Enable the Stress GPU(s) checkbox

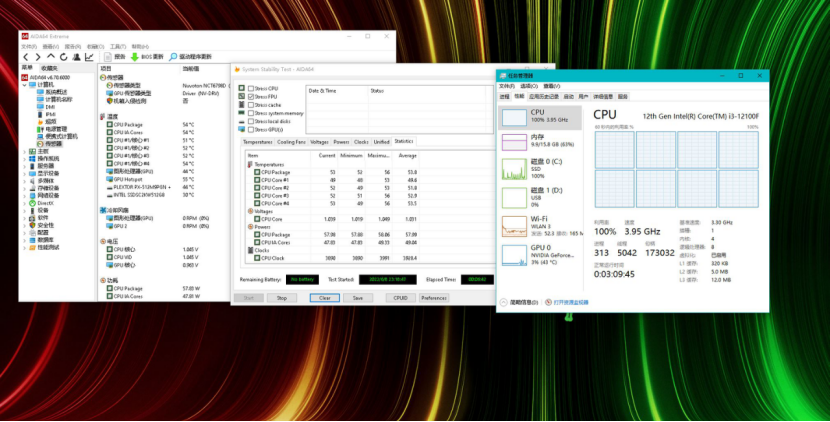250,129
